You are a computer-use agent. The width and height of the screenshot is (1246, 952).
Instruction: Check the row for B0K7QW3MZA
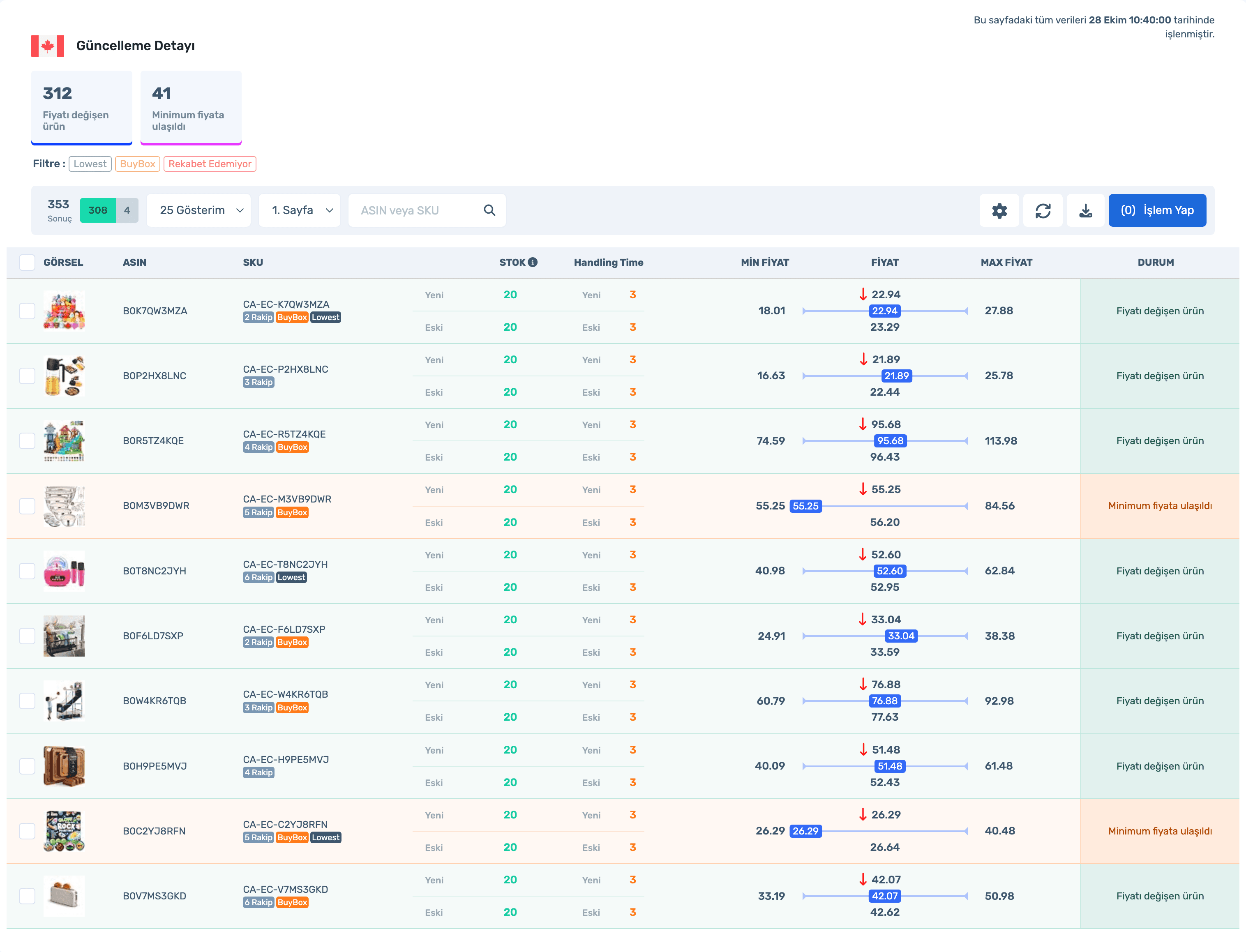[27, 311]
